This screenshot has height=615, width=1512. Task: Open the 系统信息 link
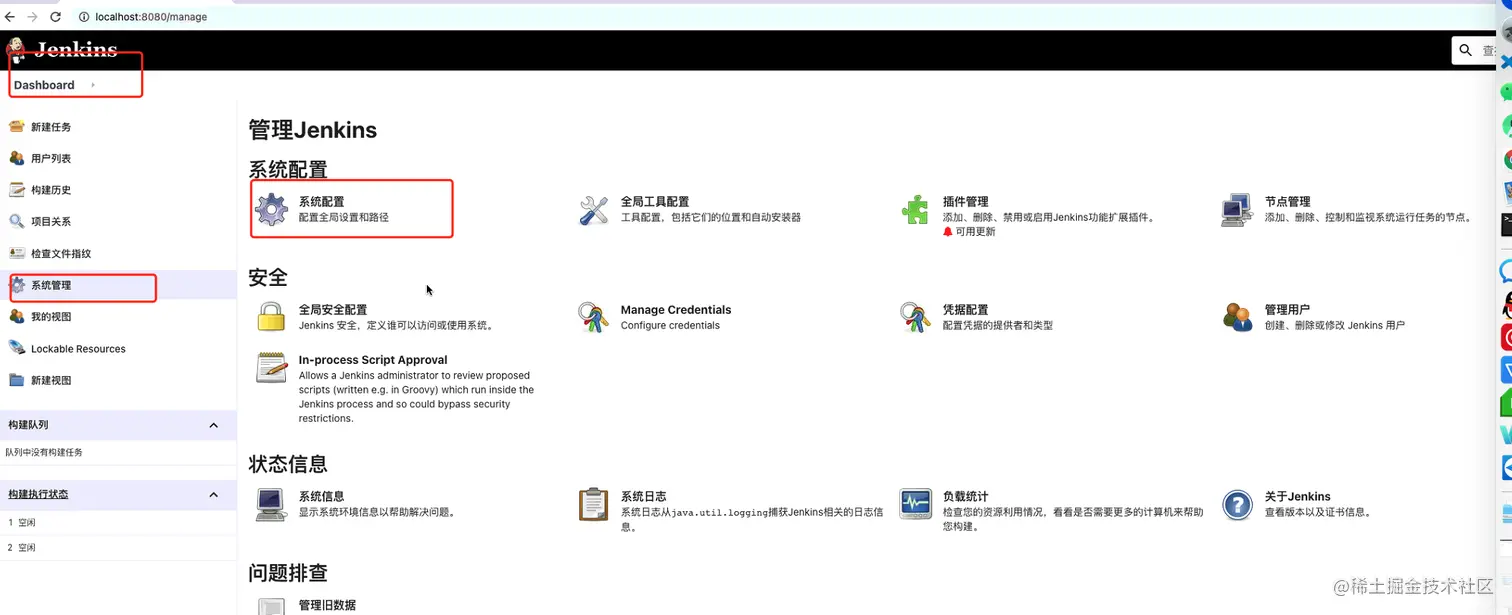[x=321, y=496]
